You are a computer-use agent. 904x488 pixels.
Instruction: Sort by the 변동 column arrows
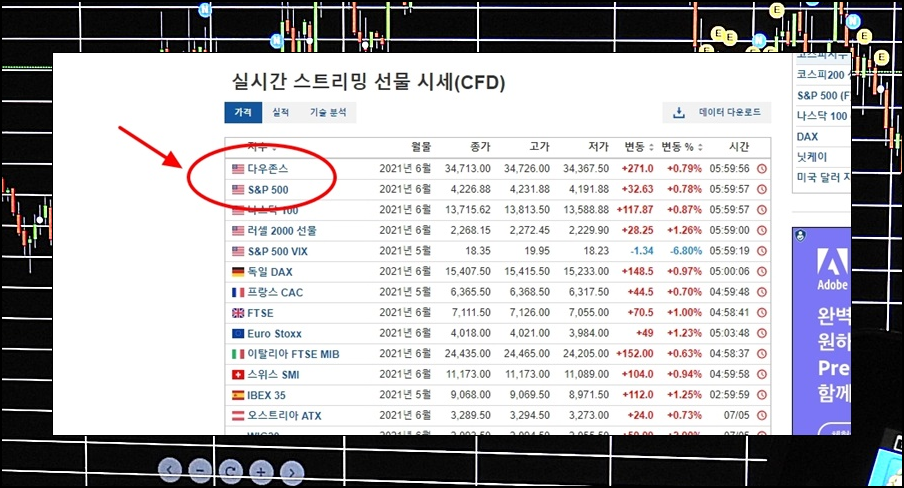tap(651, 147)
